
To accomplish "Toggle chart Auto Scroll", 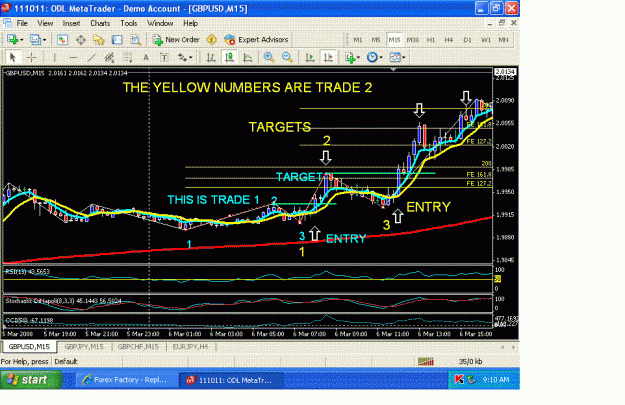I will 310,57.
